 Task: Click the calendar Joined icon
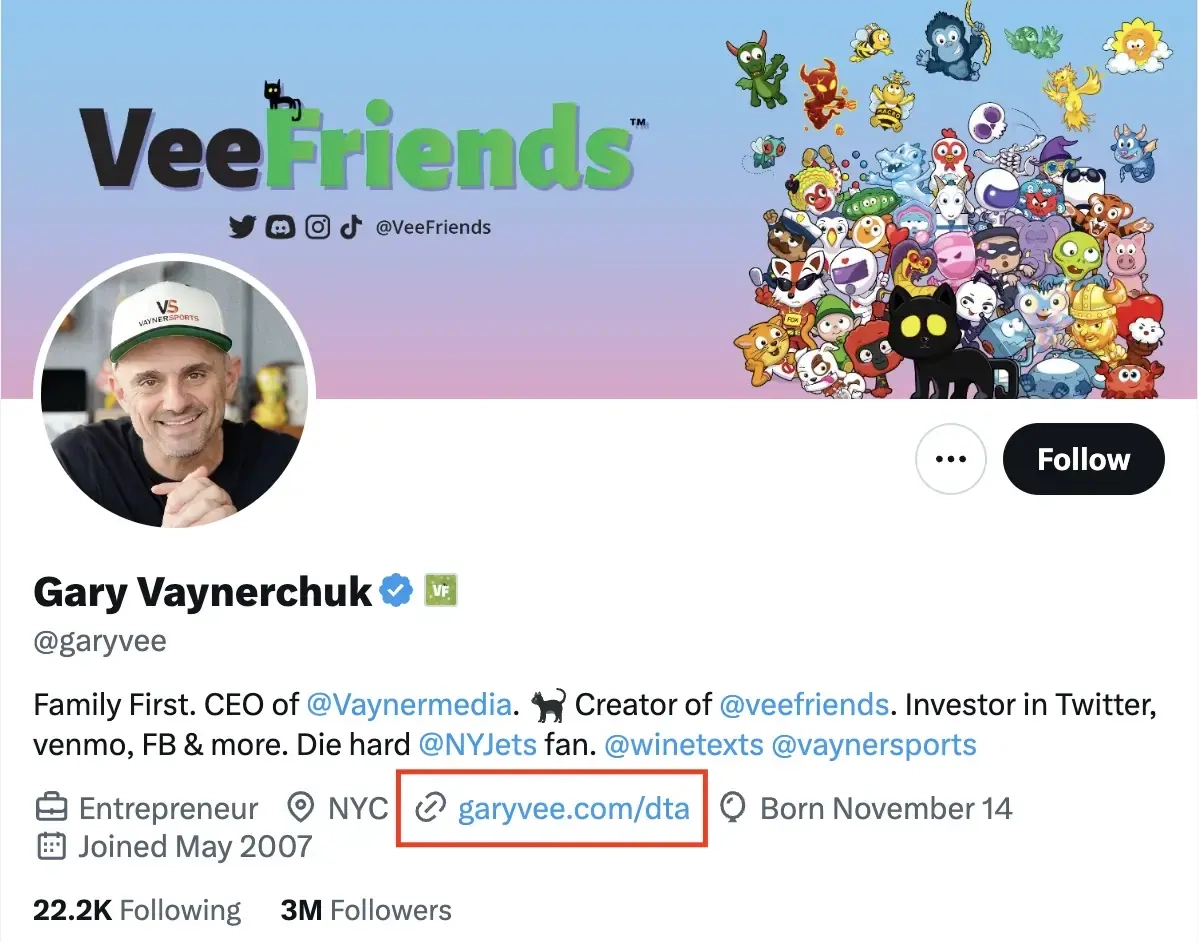click(52, 847)
